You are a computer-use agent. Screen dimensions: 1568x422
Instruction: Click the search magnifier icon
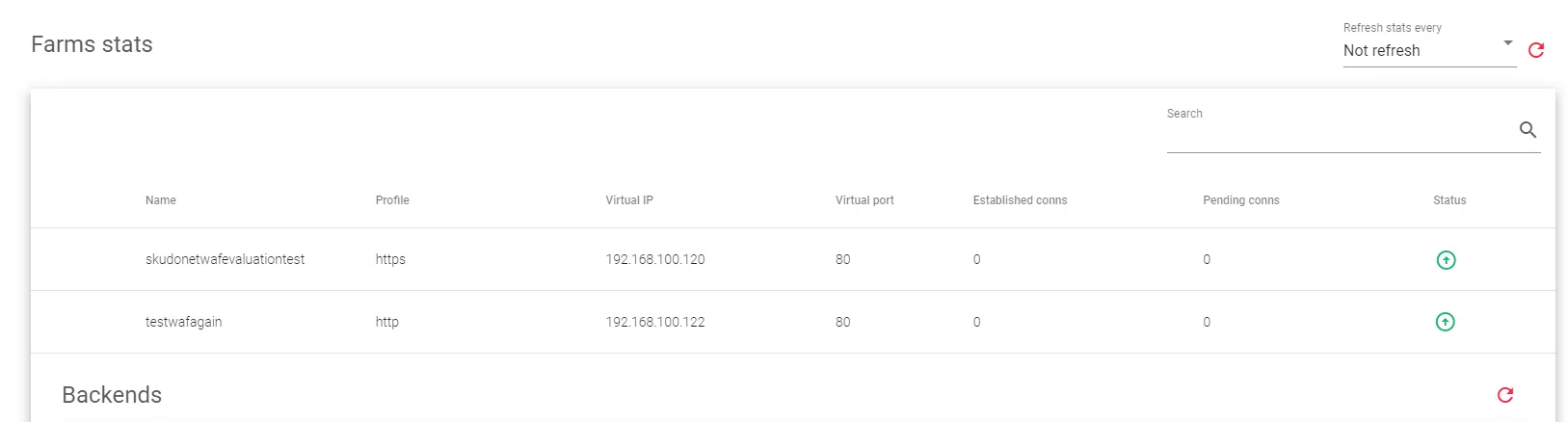(x=1528, y=130)
